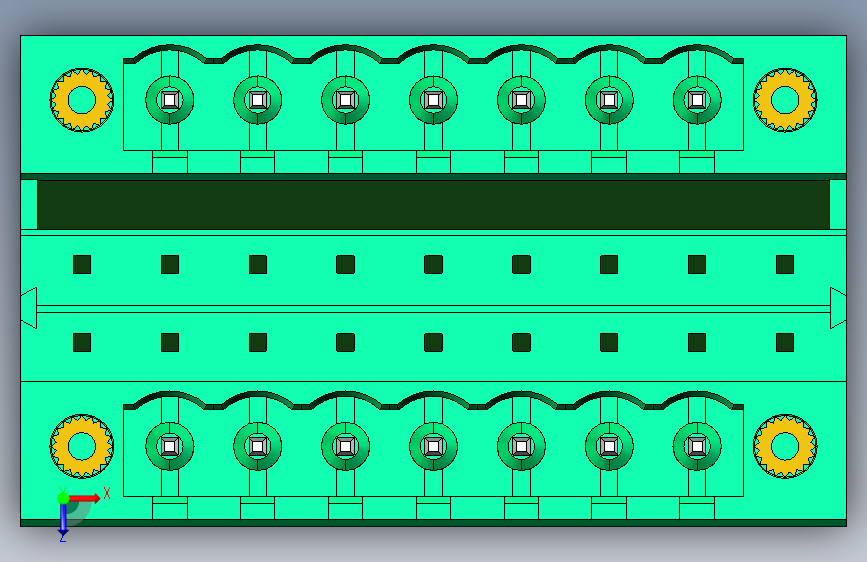Select the top-left yellow toothed washer
867x562 pixels.
pos(82,100)
